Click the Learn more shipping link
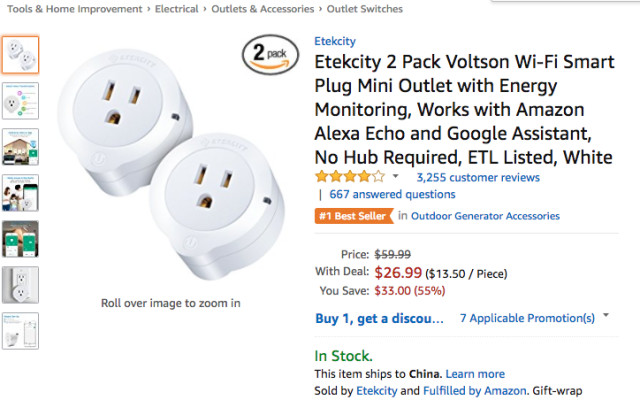 pyautogui.click(x=475, y=374)
